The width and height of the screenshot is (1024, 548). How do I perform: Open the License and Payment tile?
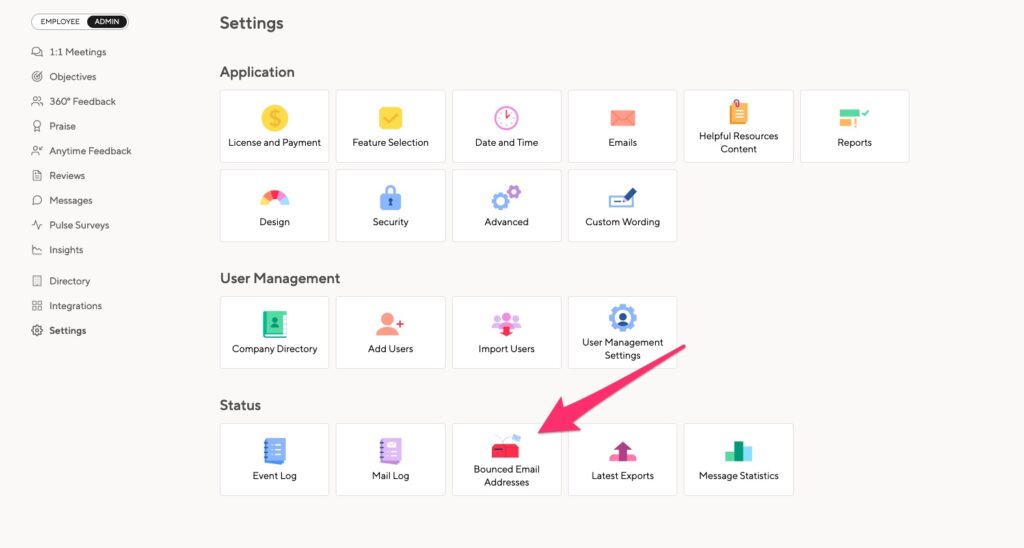274,126
